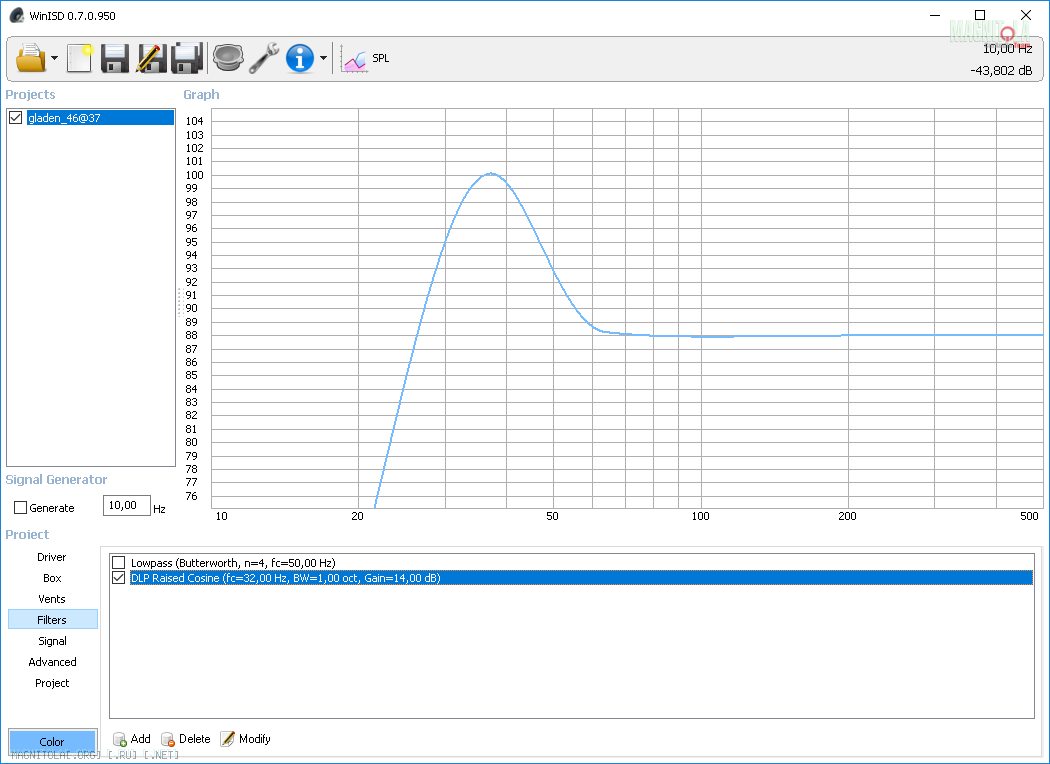Create a new project with blank page icon

click(x=79, y=58)
